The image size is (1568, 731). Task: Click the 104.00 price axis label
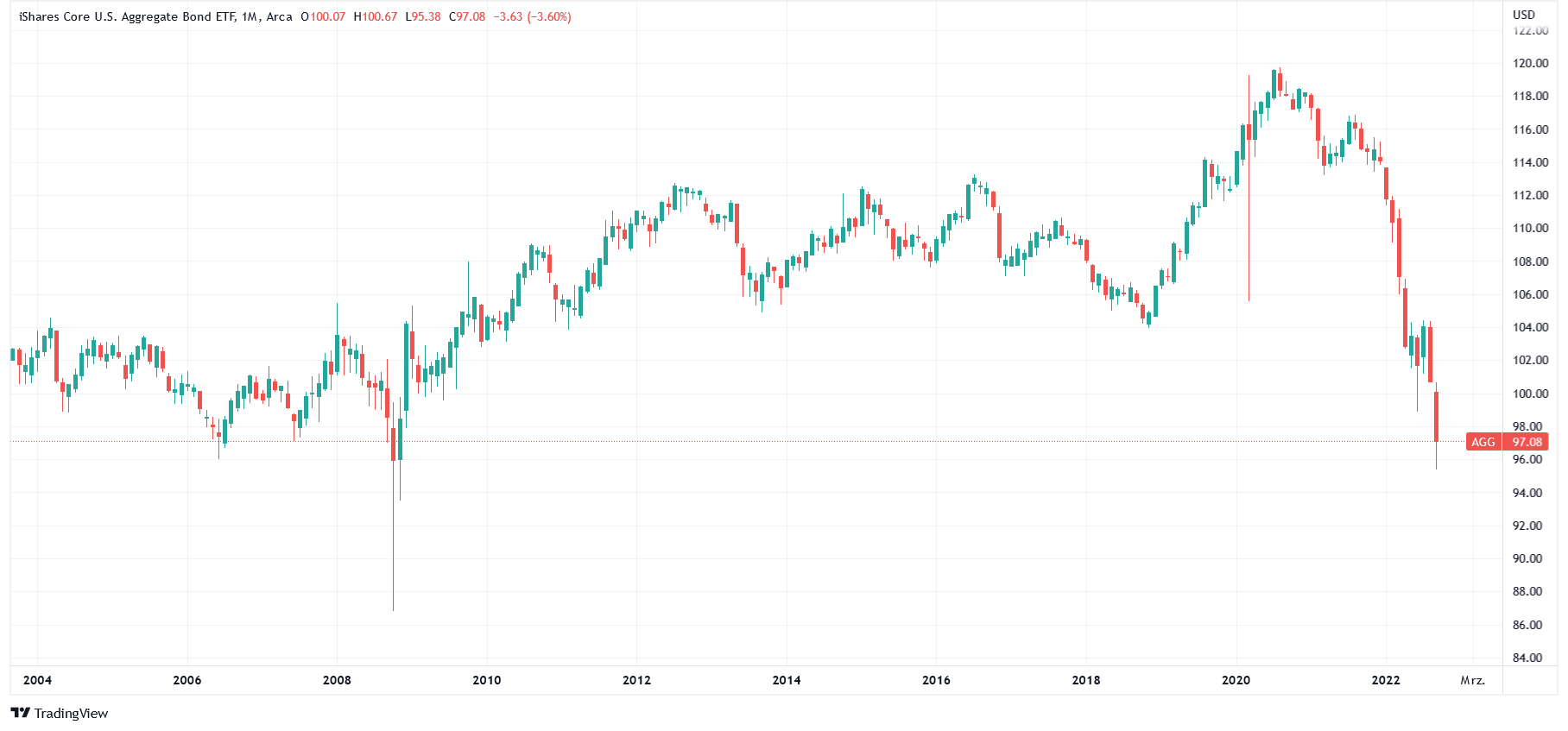click(x=1531, y=327)
